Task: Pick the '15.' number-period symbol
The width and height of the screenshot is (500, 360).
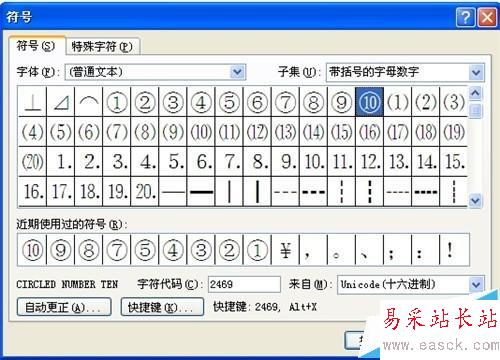Action: (x=453, y=162)
